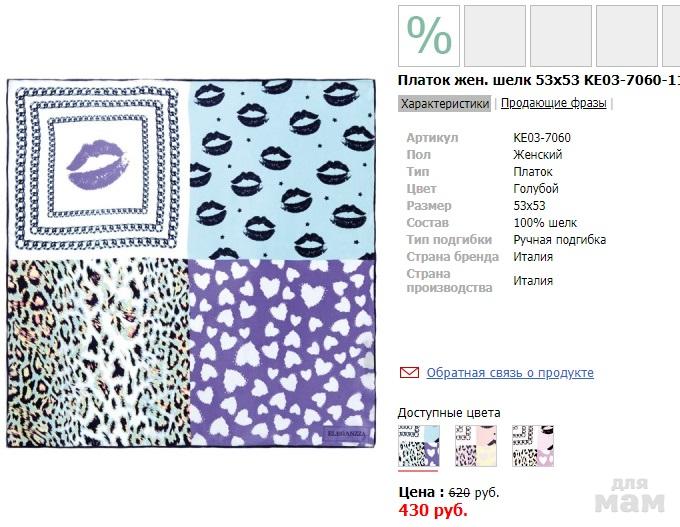Open the Обратная связь о продукте link
680x527 pixels.
click(x=510, y=373)
